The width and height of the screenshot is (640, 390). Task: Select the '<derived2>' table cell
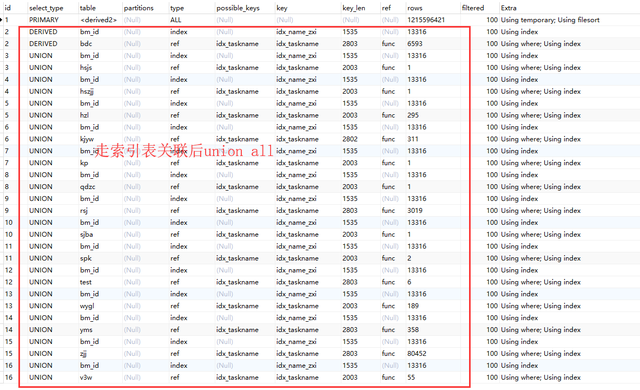click(98, 20)
